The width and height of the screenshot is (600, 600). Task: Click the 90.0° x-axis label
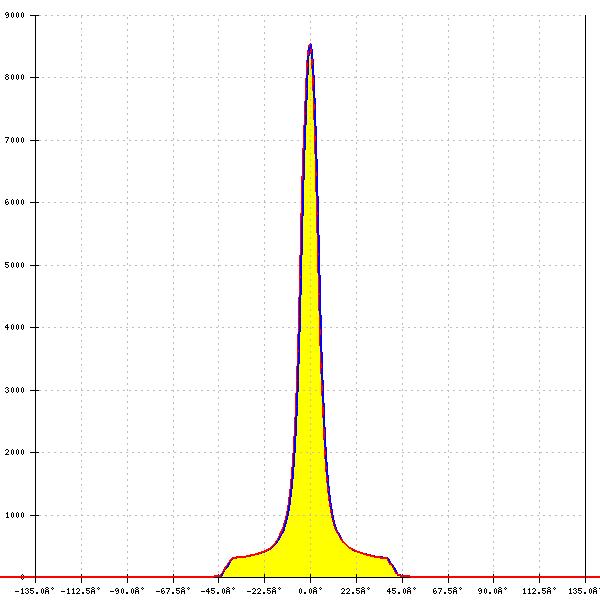493,591
